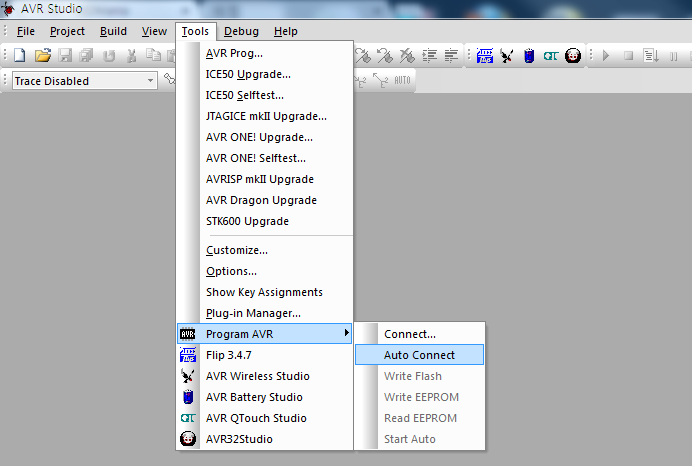Select AVR Dragon Upgrade
The width and height of the screenshot is (692, 466).
coord(264,200)
